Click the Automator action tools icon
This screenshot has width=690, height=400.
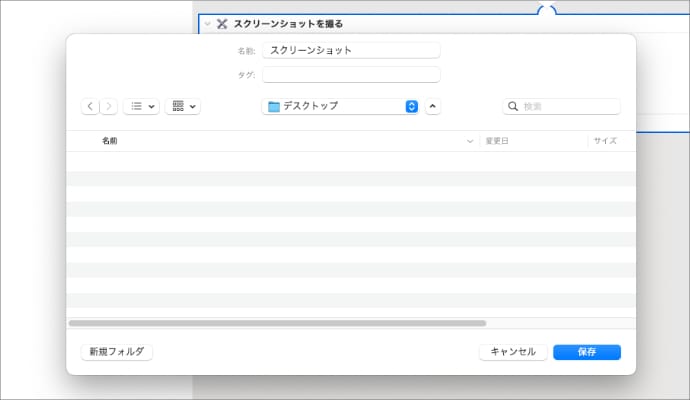click(x=222, y=23)
